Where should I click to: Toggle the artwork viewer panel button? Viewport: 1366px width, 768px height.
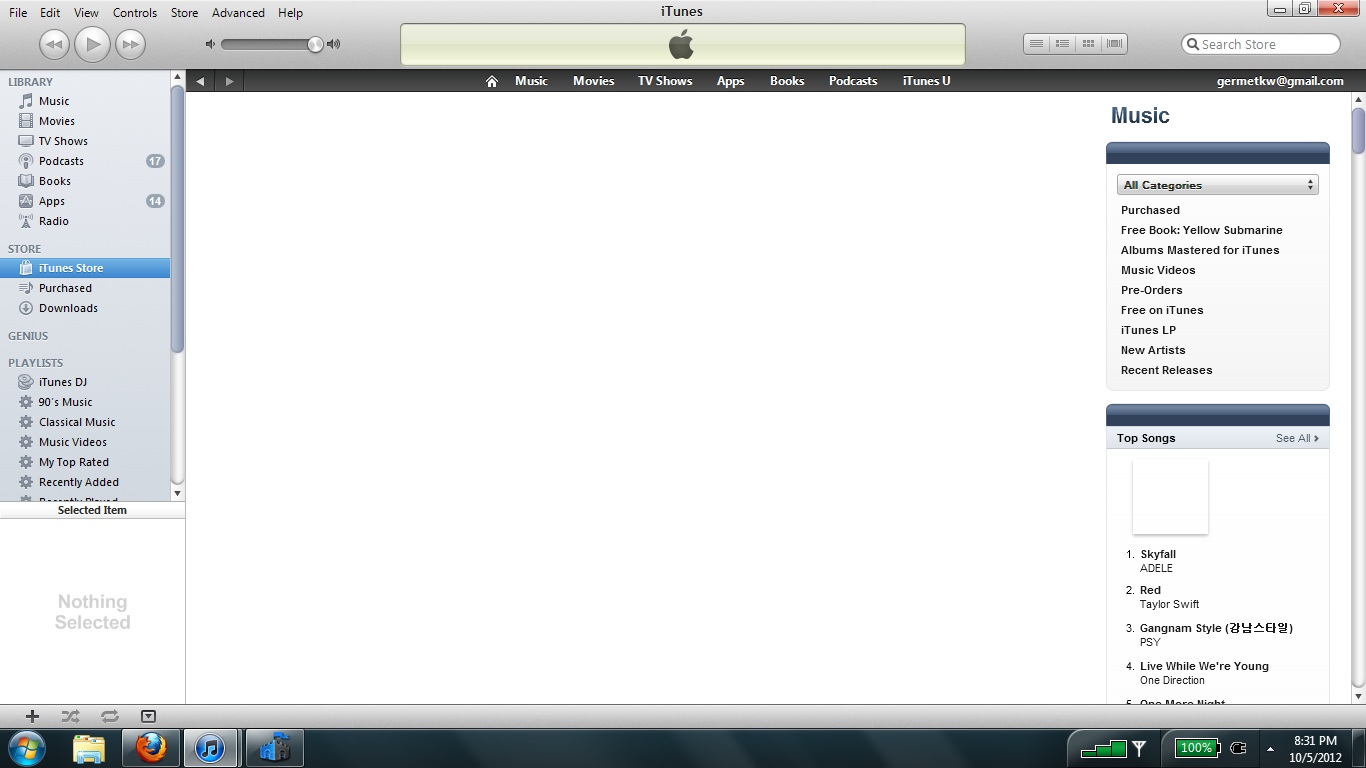(x=148, y=716)
